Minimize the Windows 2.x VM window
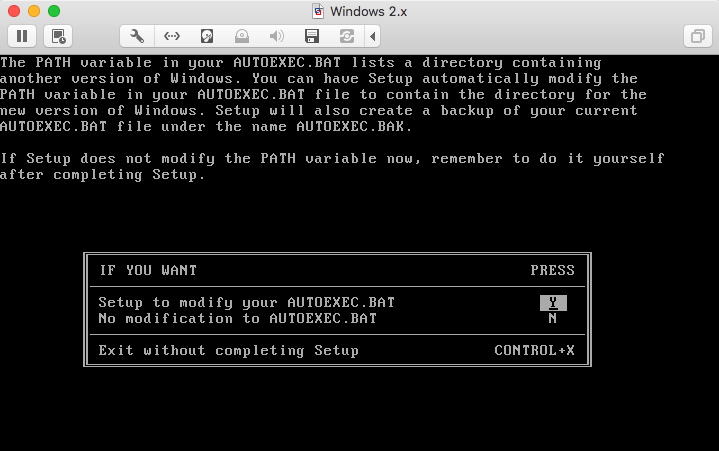This screenshot has height=451, width=719. (x=33, y=11)
